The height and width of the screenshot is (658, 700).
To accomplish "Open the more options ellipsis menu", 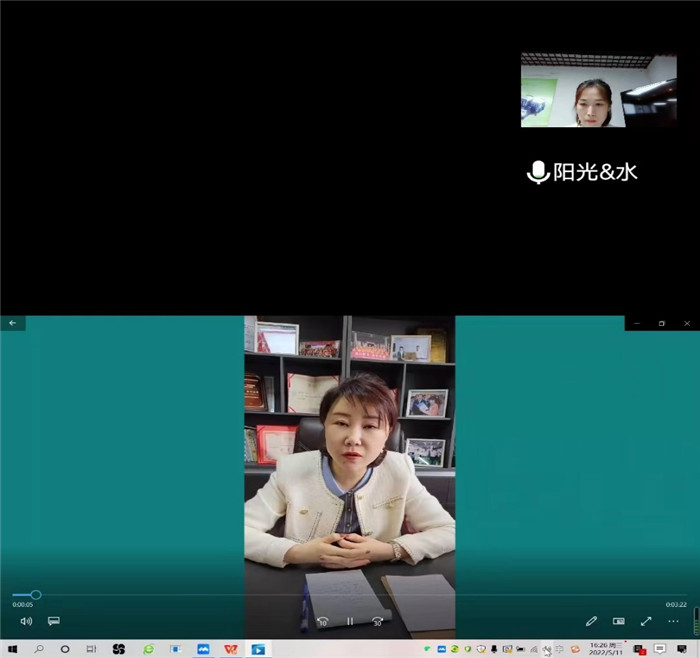I will (674, 621).
